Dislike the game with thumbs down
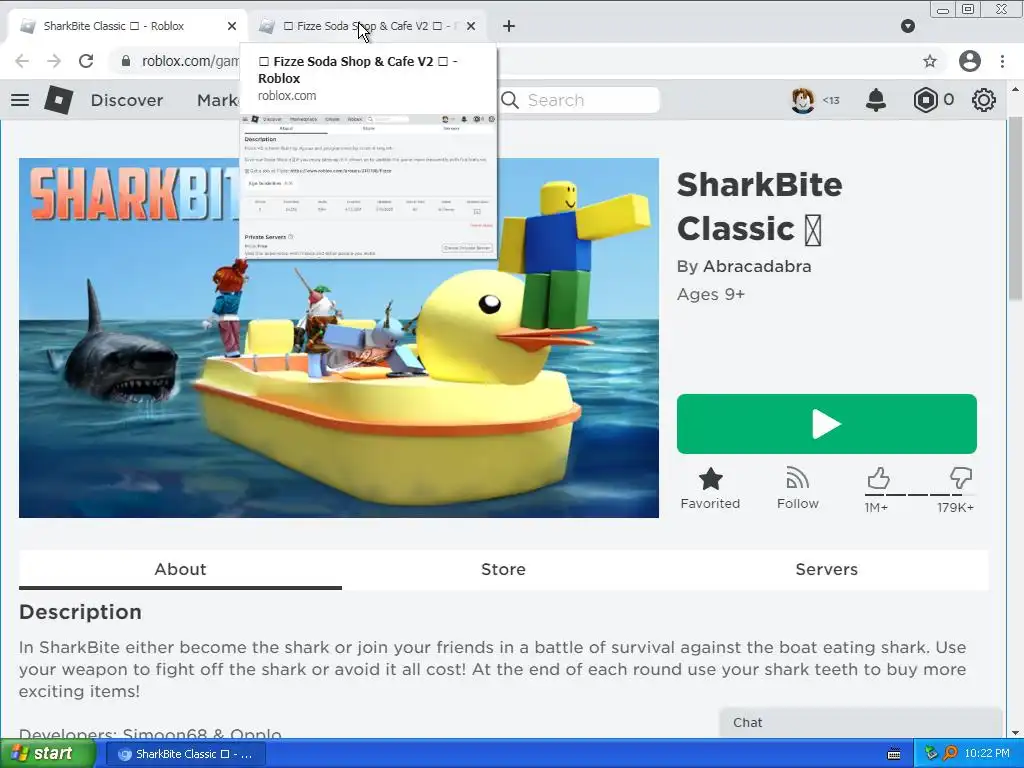 click(961, 479)
